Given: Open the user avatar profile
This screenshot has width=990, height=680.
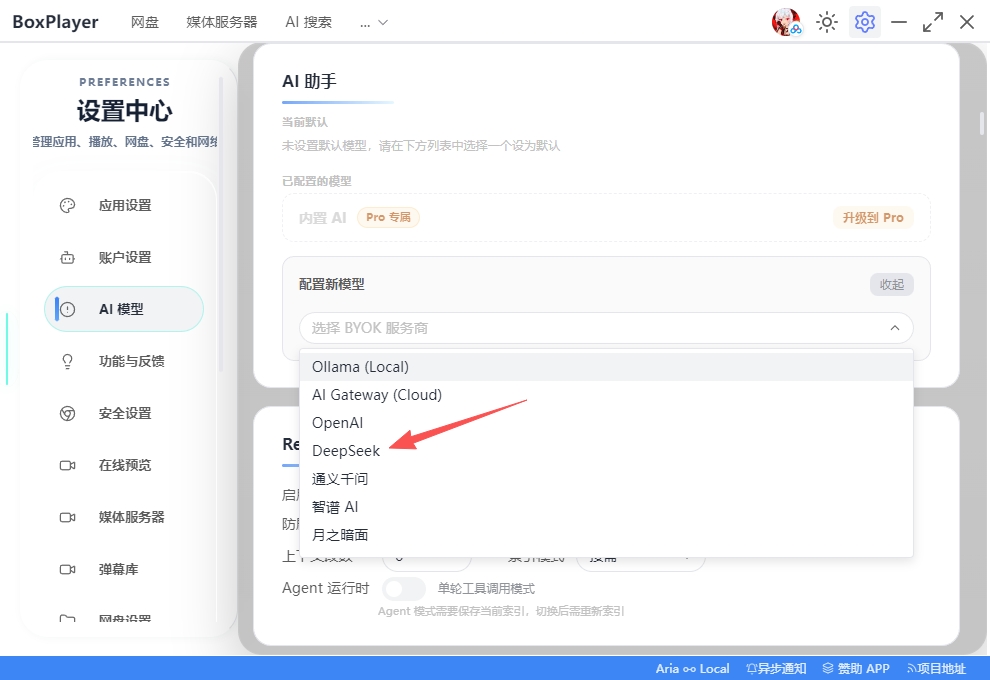Looking at the screenshot, I should tap(786, 22).
